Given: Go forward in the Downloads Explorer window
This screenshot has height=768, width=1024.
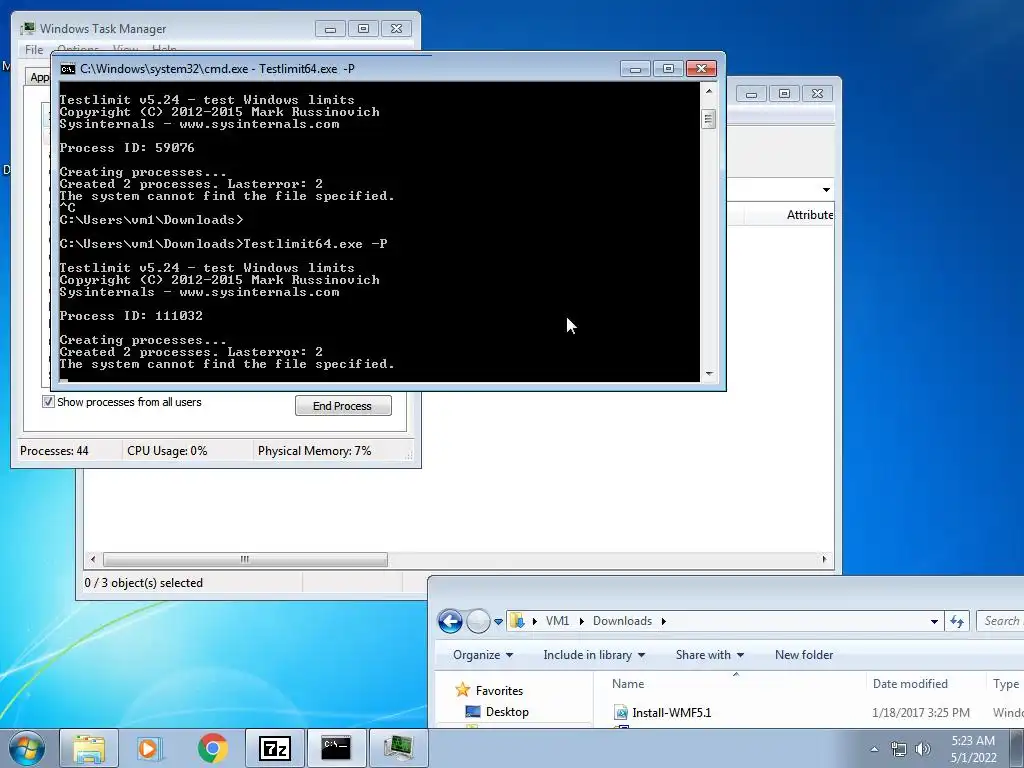Looking at the screenshot, I should (478, 621).
